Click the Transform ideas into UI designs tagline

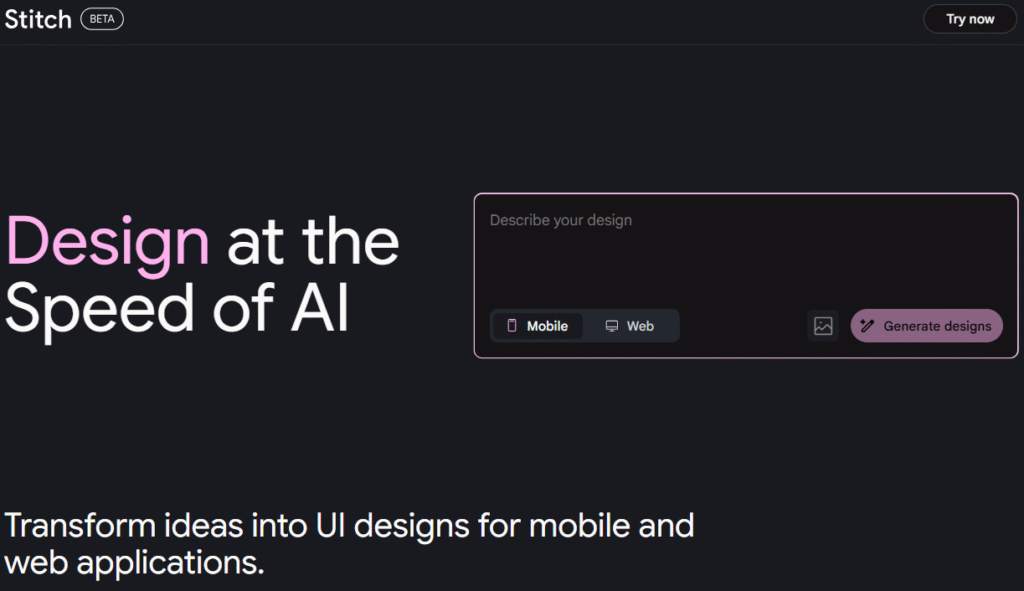pos(349,526)
